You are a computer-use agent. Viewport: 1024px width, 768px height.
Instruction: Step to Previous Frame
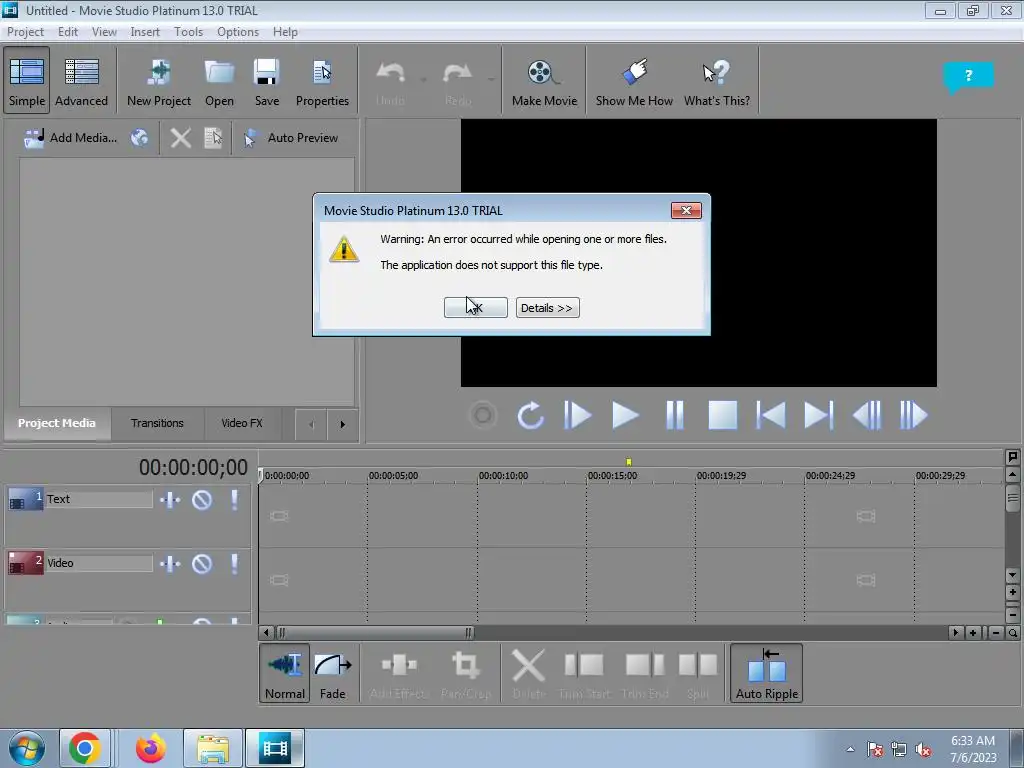(867, 415)
